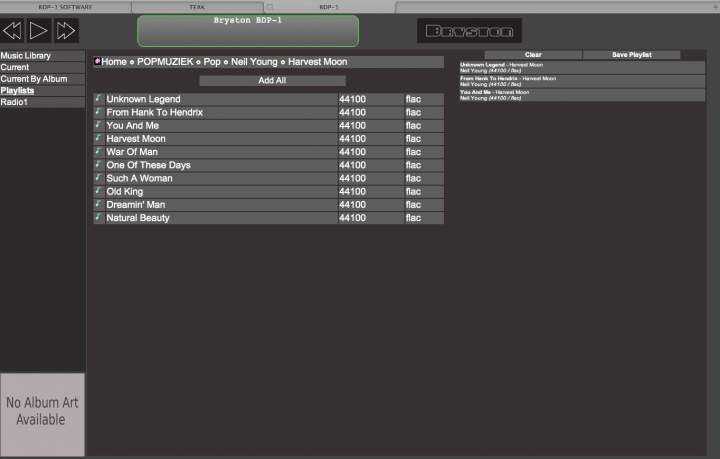
Task: Select Radio1 in the sidebar
Action: [x=42, y=102]
